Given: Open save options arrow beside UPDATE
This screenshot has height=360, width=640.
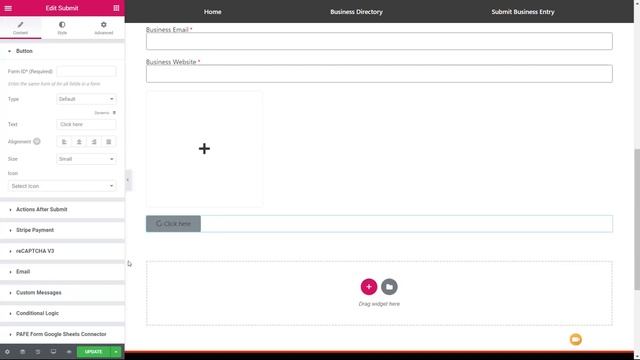Looking at the screenshot, I should [x=116, y=352].
